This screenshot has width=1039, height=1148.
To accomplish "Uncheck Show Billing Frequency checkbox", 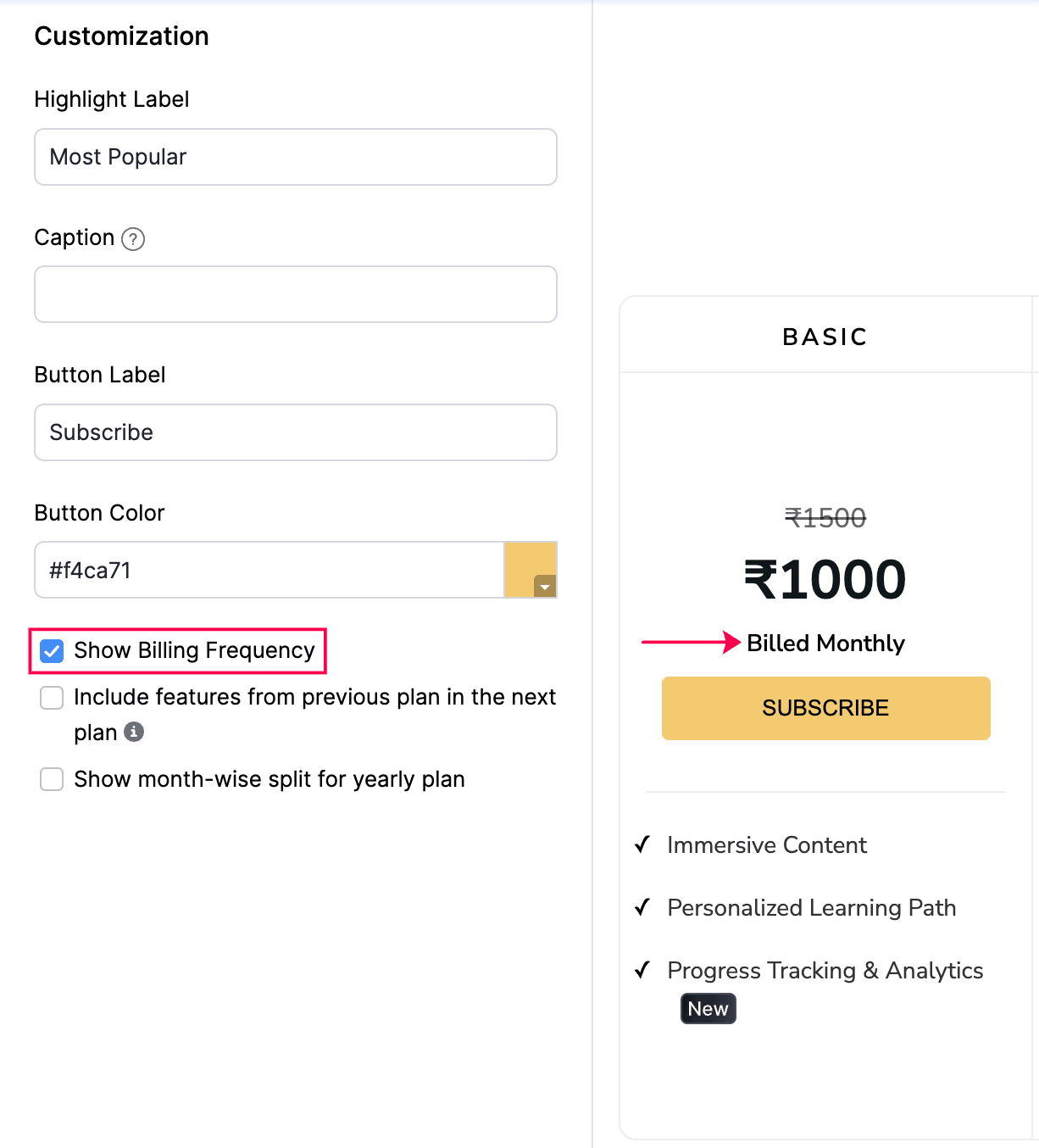I will click(x=52, y=651).
